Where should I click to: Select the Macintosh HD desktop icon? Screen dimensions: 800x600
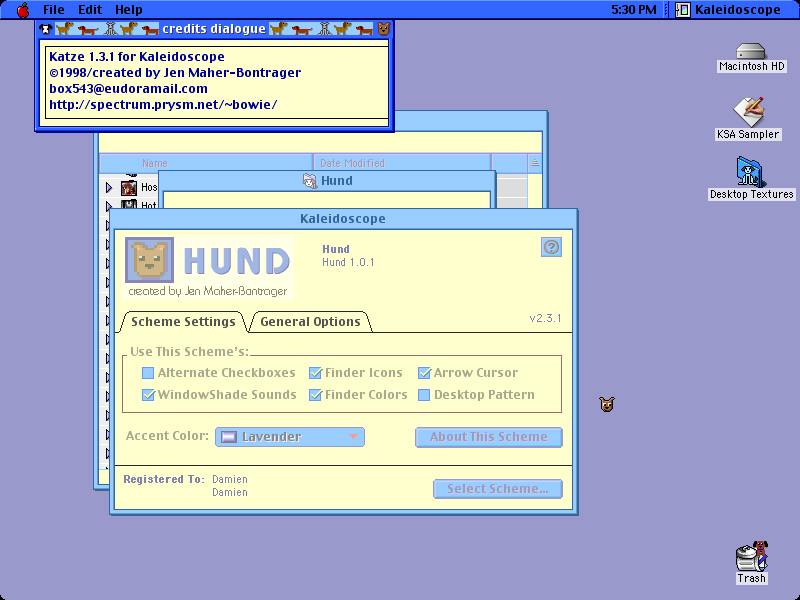pos(752,58)
